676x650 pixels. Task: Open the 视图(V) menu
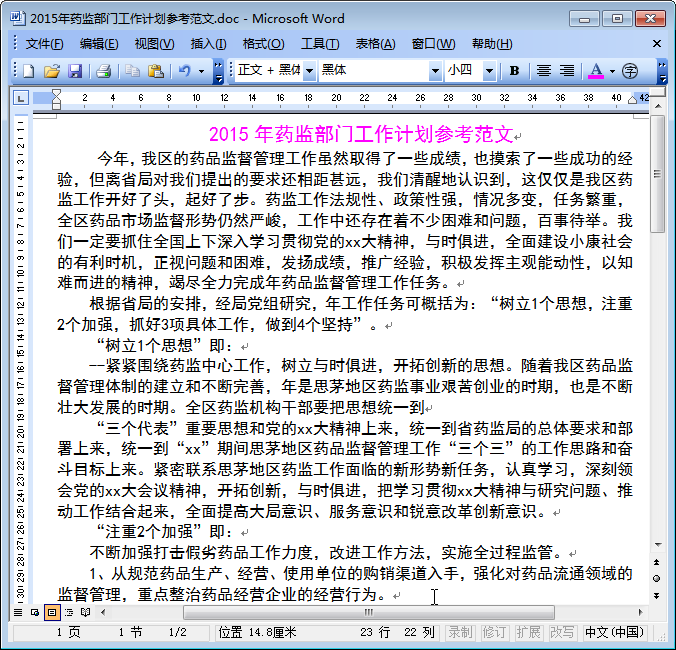(154, 44)
